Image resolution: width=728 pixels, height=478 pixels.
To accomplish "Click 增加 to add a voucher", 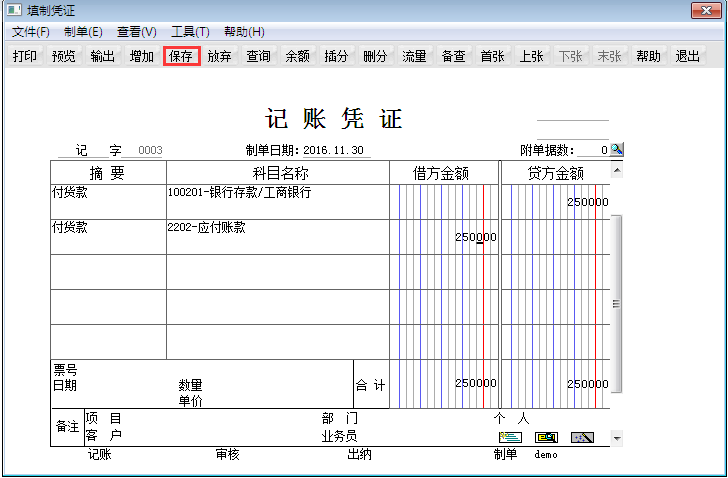I will point(142,56).
